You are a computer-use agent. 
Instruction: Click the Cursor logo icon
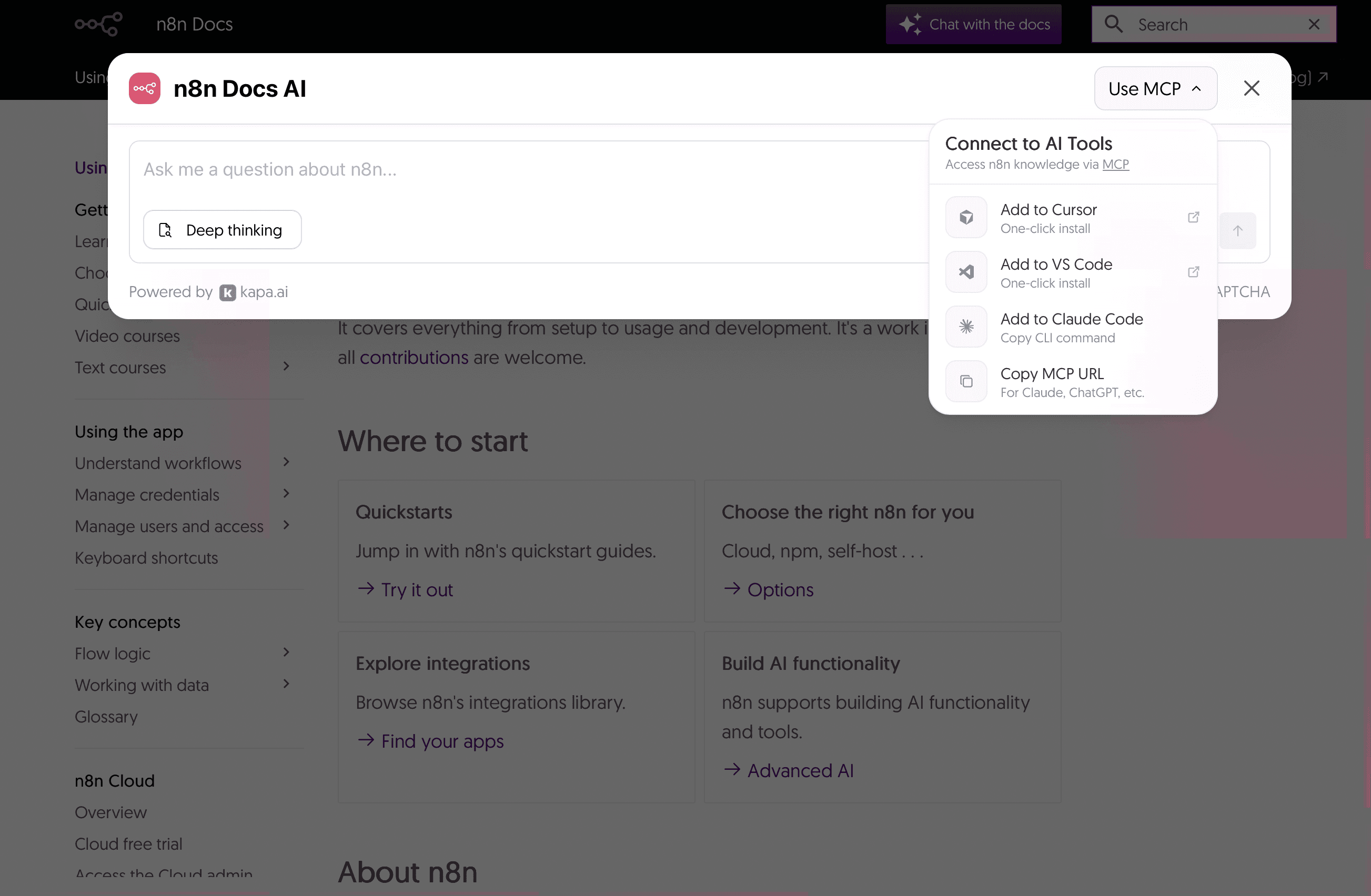click(x=966, y=218)
